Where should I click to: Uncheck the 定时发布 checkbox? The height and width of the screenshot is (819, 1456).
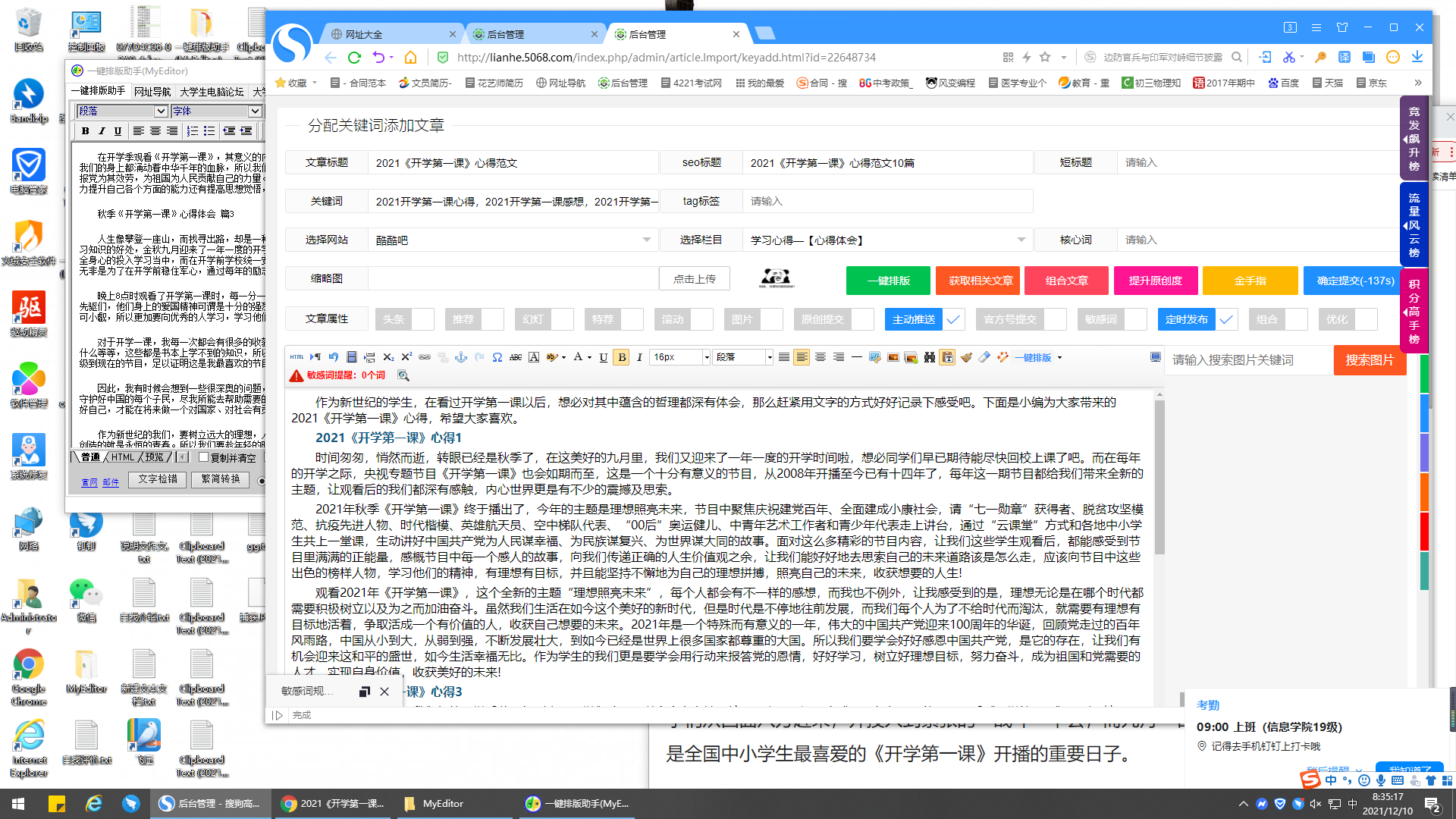click(x=1226, y=319)
